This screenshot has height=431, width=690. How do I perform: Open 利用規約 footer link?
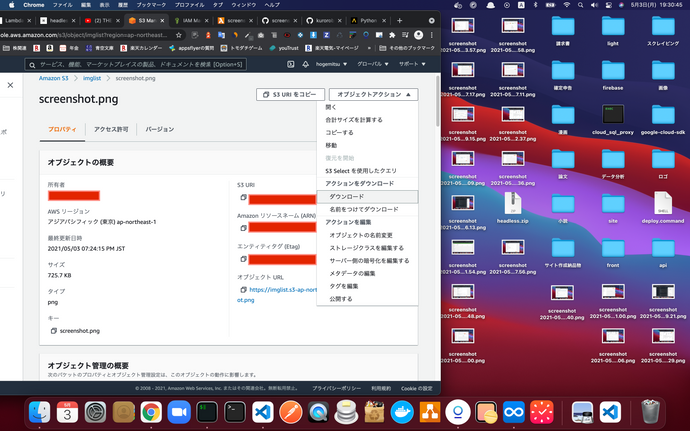tap(381, 388)
